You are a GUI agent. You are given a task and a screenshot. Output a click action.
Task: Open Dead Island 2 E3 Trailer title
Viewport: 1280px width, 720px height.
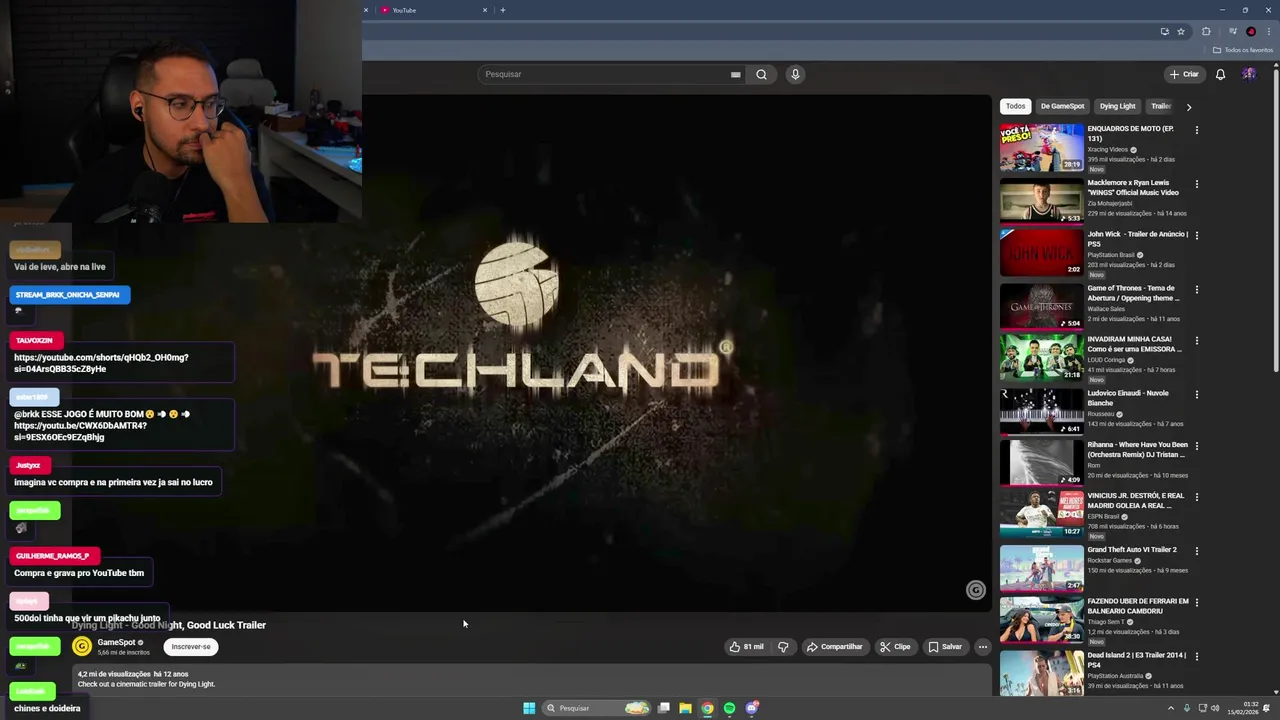tap(1136, 660)
